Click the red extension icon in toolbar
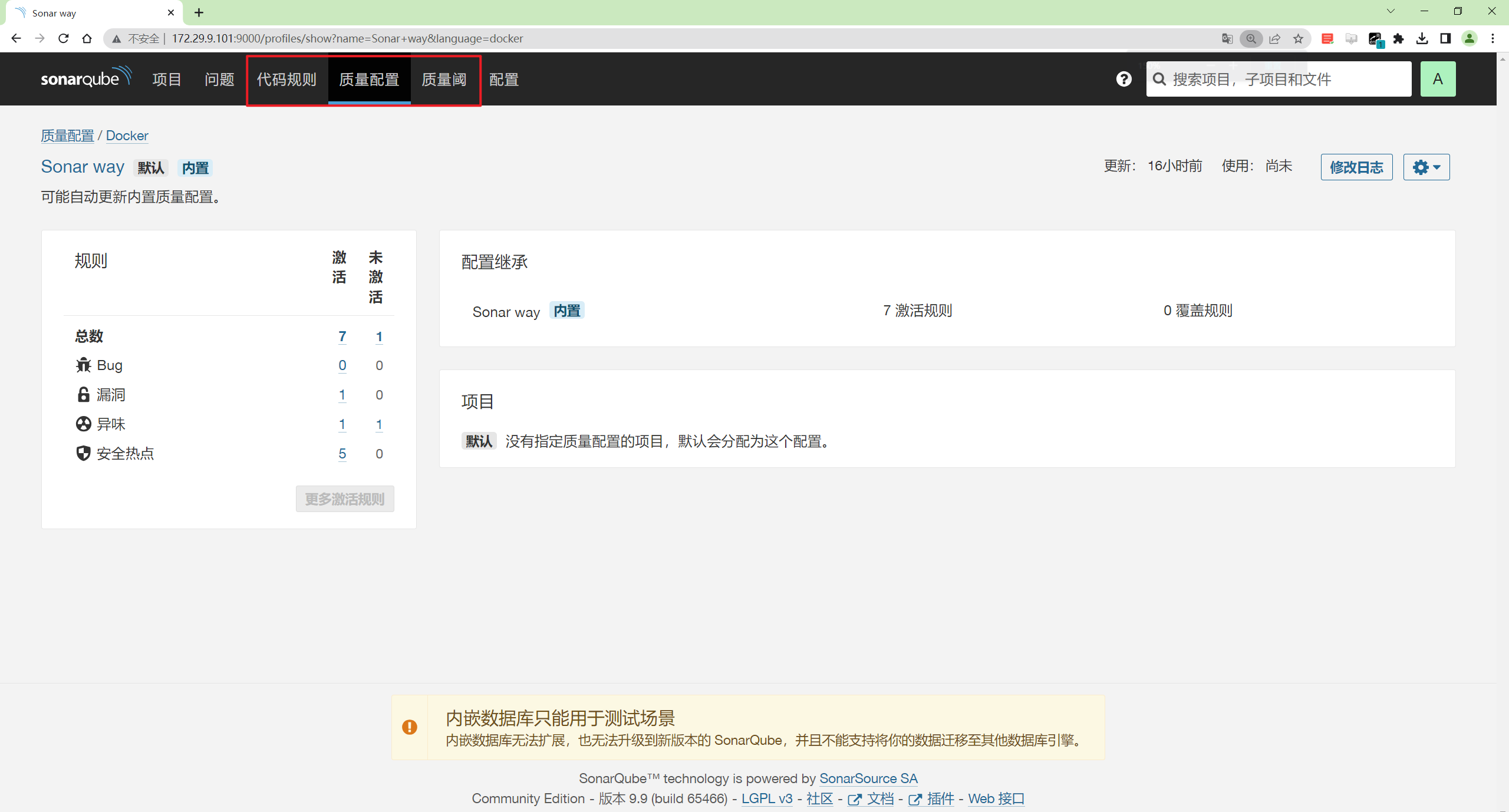The image size is (1509, 812). point(1327,38)
